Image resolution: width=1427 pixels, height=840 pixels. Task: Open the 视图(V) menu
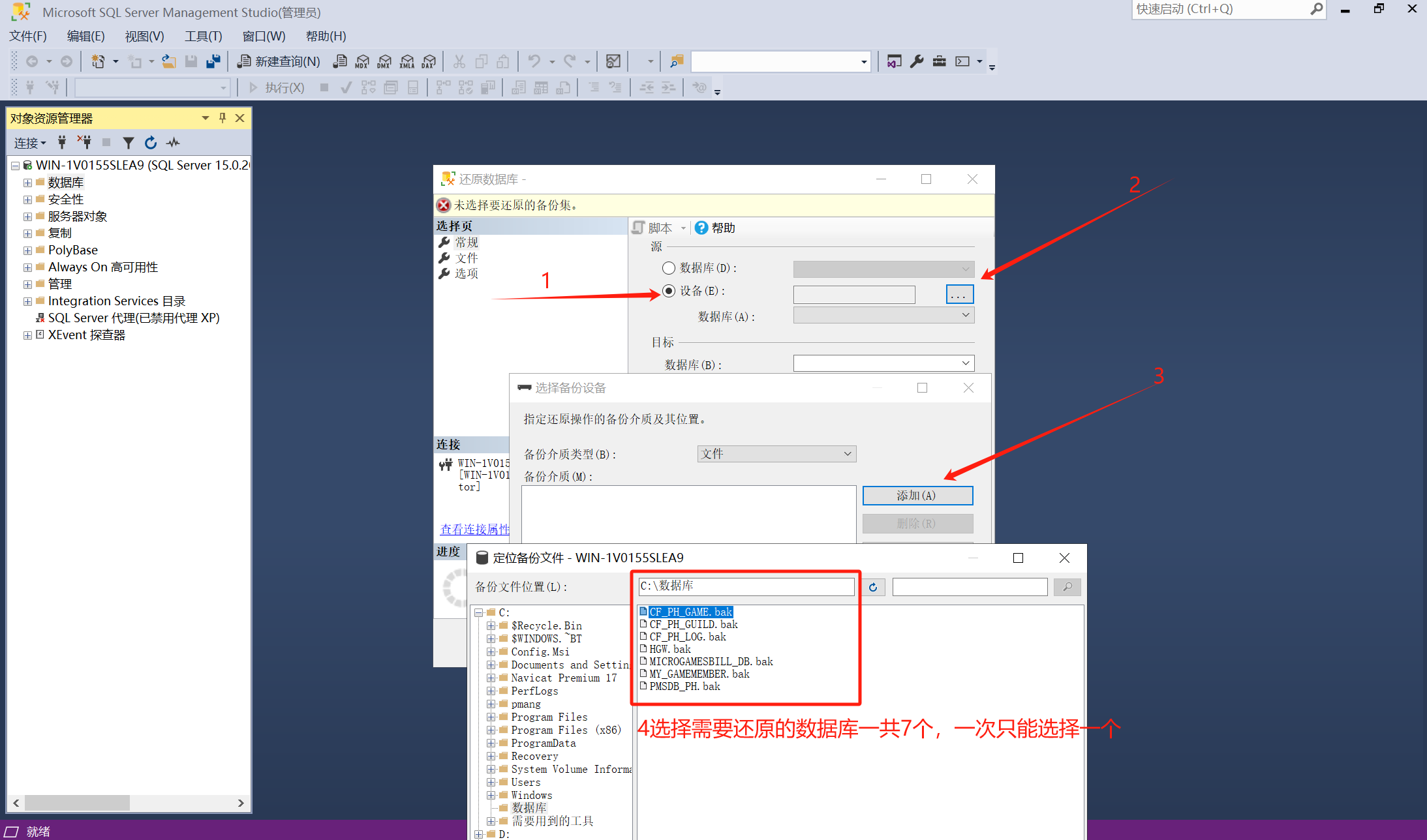point(144,37)
